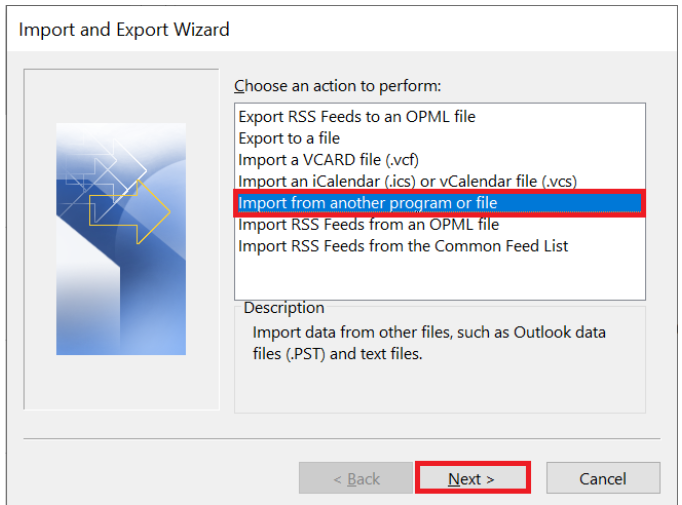682x505 pixels.
Task: Select Import RSS Feeds from the Common Feed List
Action: (403, 246)
